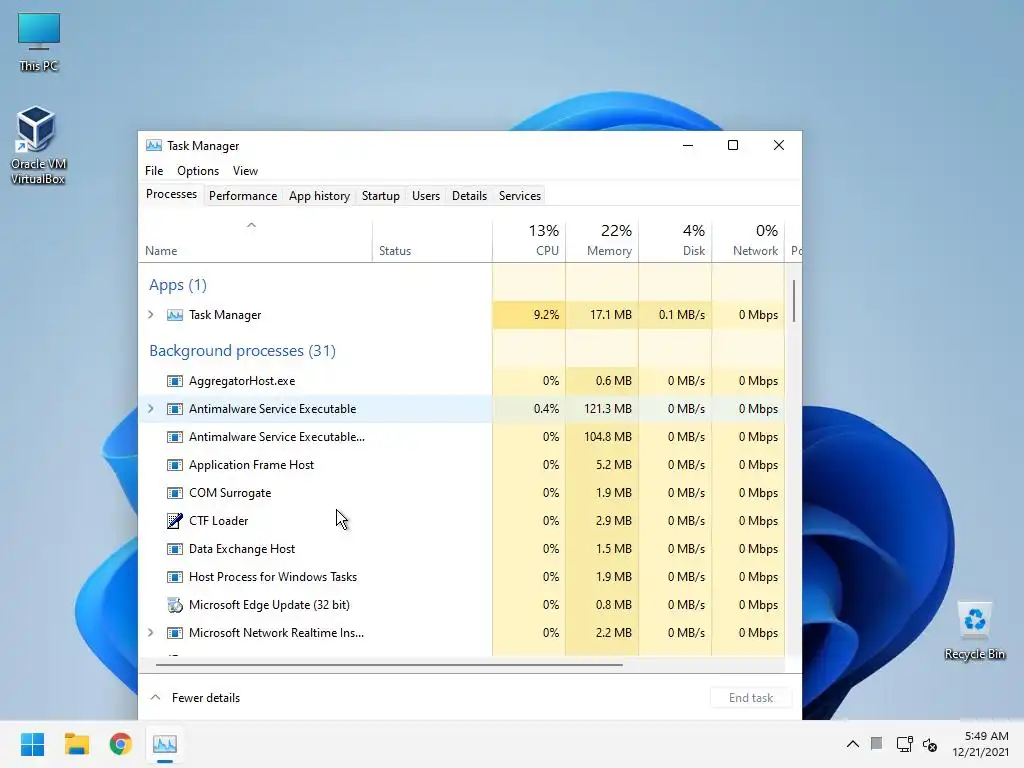Open the network status tray icon
Image resolution: width=1024 pixels, height=768 pixels.
904,744
